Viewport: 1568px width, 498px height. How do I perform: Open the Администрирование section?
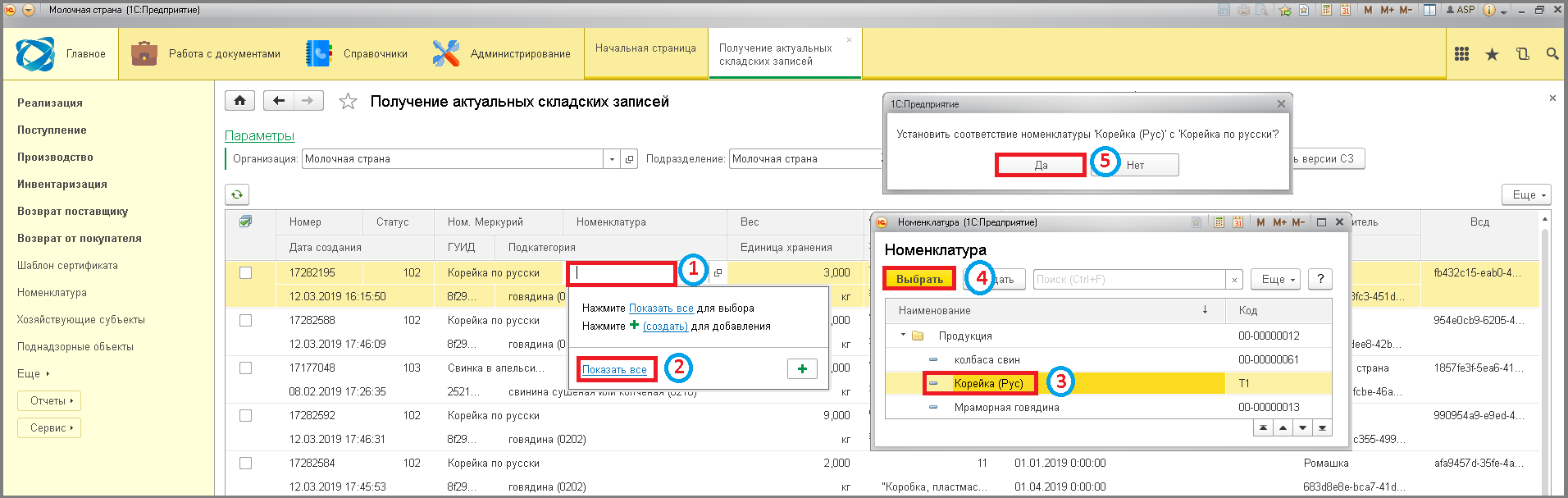pyautogui.click(x=501, y=54)
